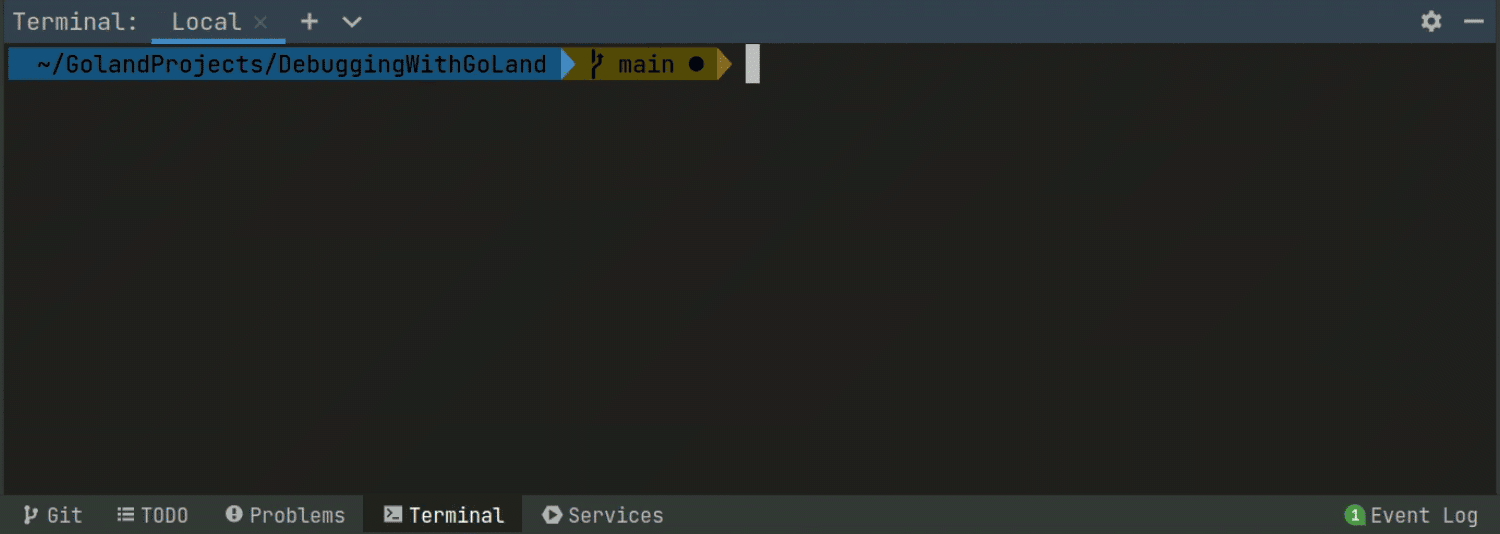Show the TODO tool window
Screen dimensions: 1500x534
click(x=152, y=515)
